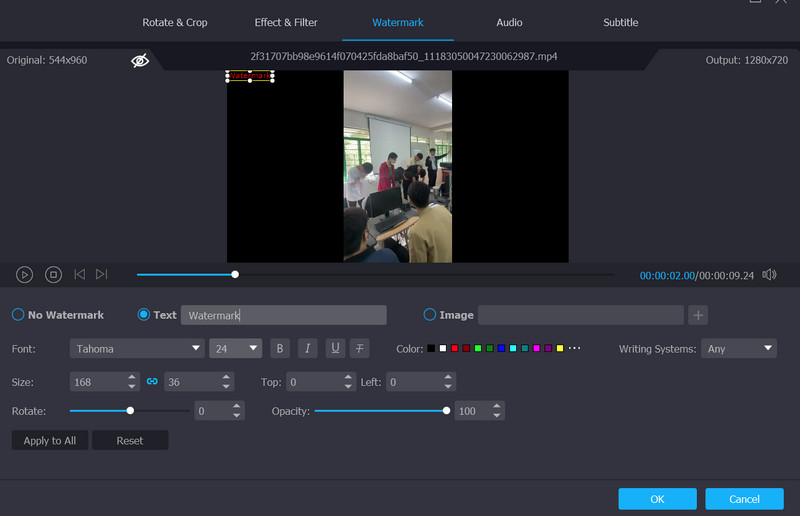The width and height of the screenshot is (800, 516).
Task: Select the No Watermark option
Action: [x=18, y=315]
